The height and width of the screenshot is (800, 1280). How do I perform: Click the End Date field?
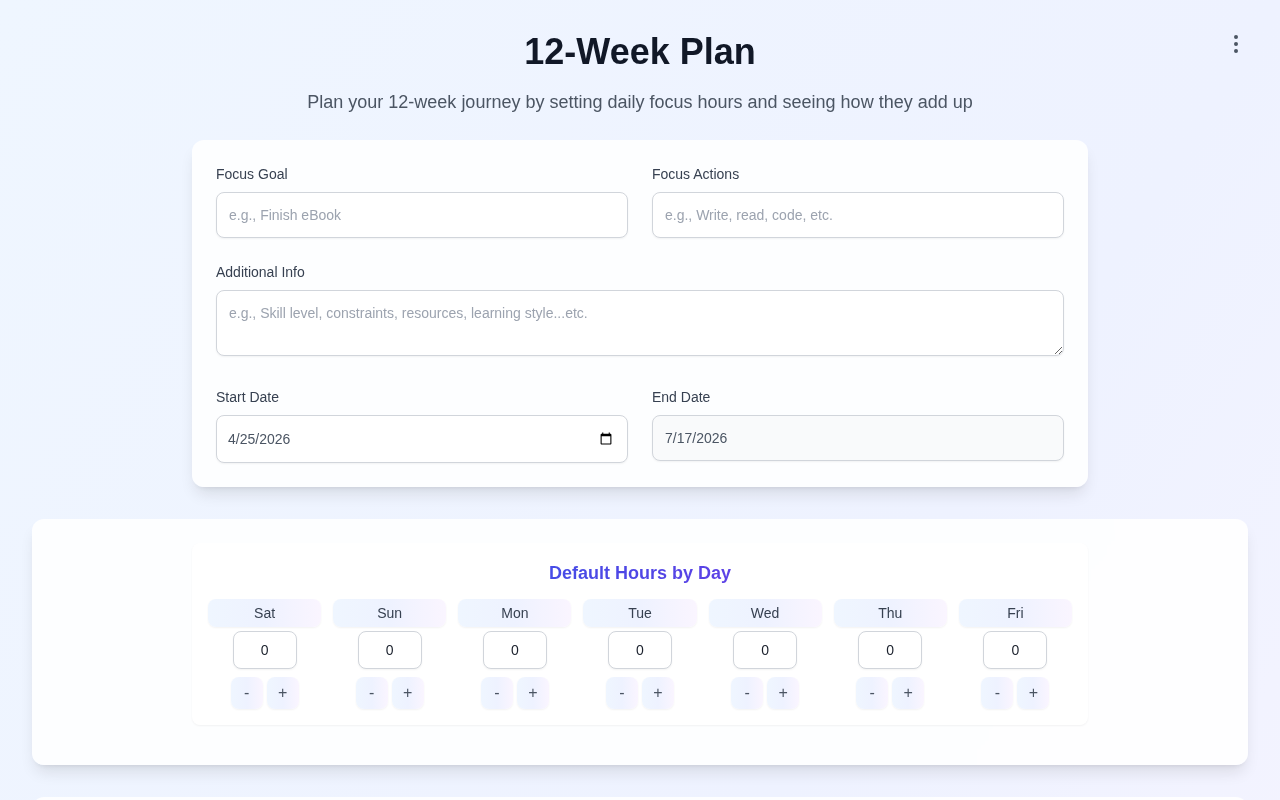pyautogui.click(x=858, y=438)
